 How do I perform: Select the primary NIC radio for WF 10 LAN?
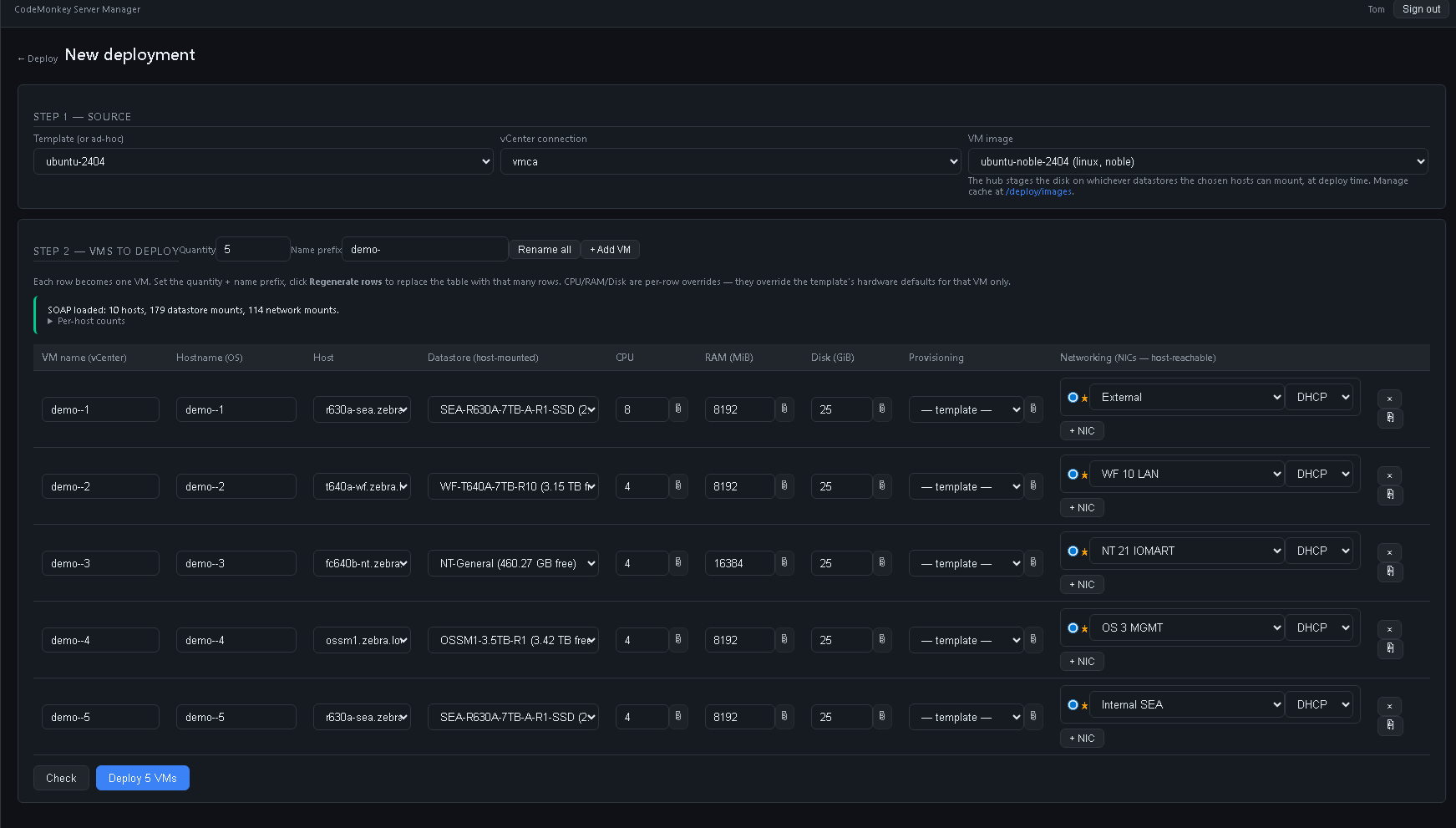(x=1073, y=475)
